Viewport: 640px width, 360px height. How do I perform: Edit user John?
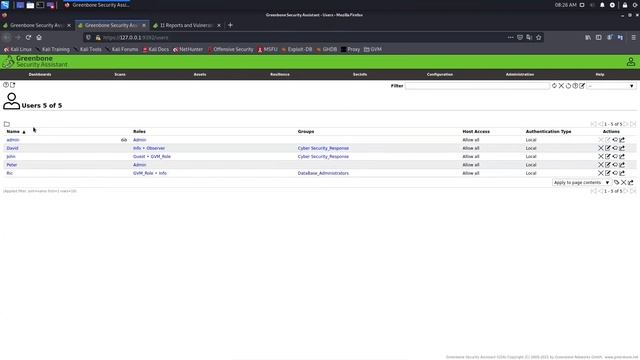pyautogui.click(x=608, y=156)
